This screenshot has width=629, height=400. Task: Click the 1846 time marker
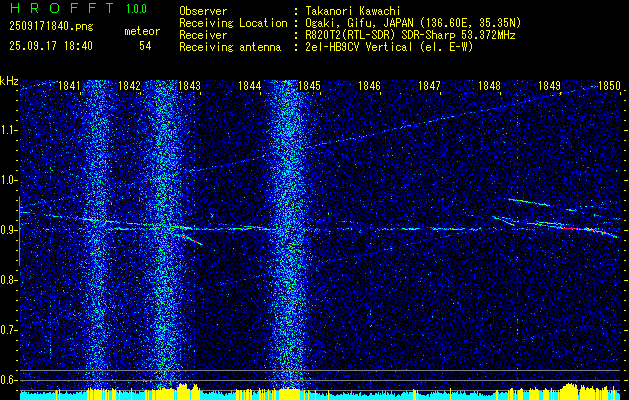[369, 85]
